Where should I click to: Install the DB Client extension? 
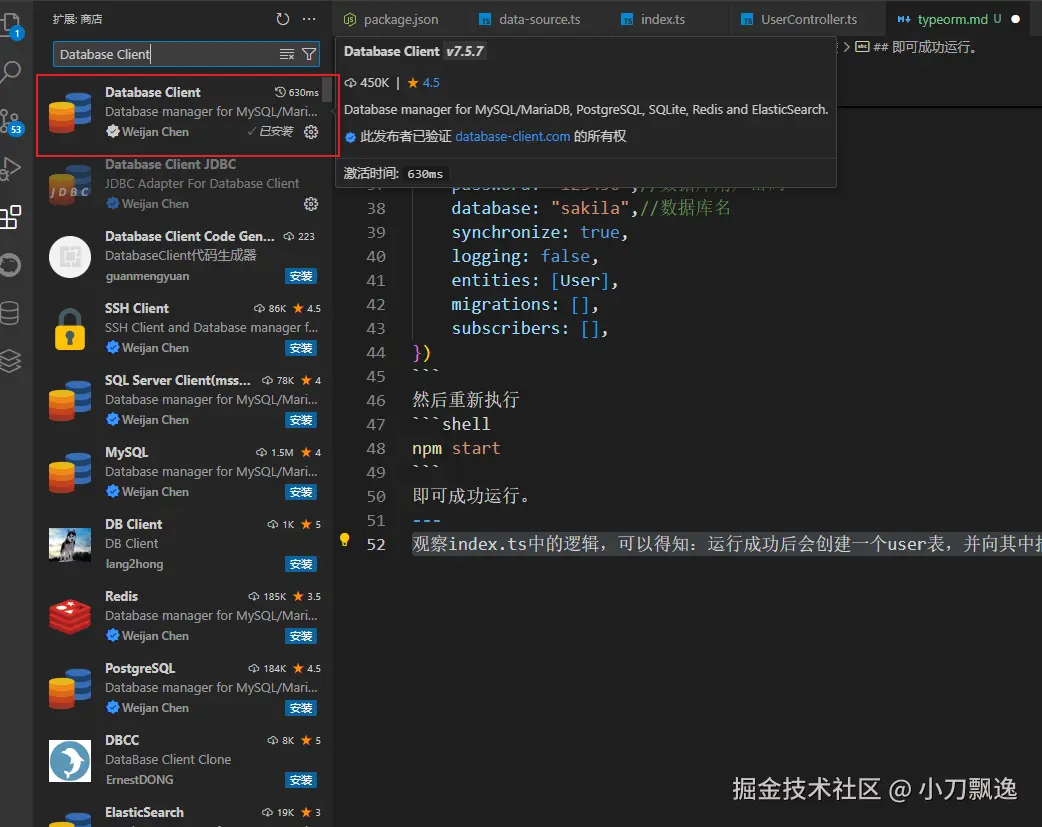coord(301,564)
